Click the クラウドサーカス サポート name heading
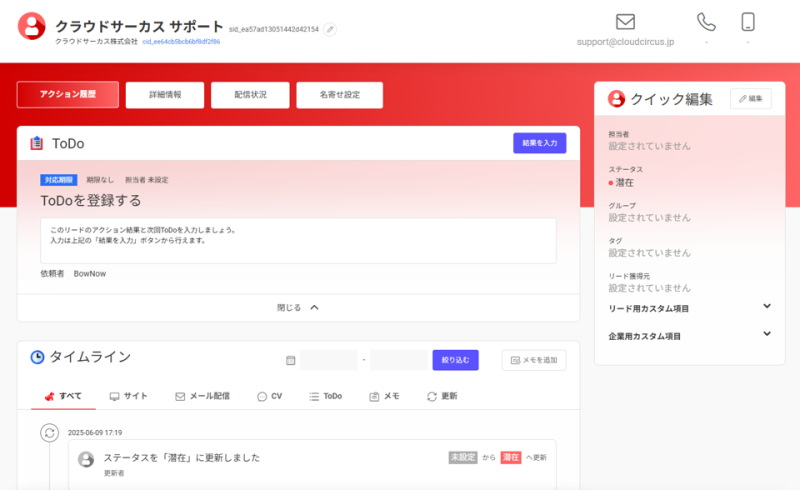Viewport: 800px width, 490px height. click(x=139, y=26)
